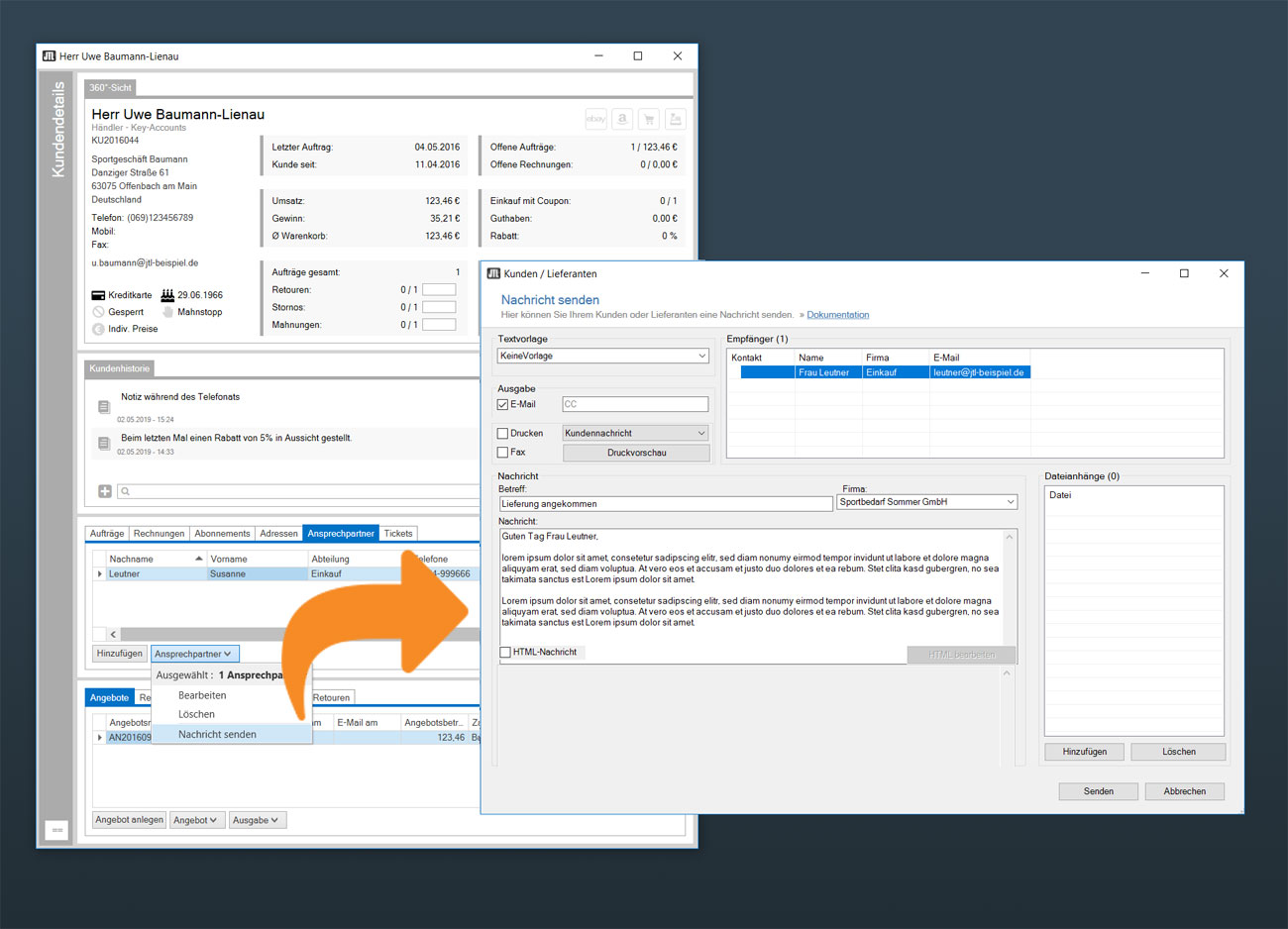
Task: Switch to the Rechnungen tab
Action: coord(159,533)
